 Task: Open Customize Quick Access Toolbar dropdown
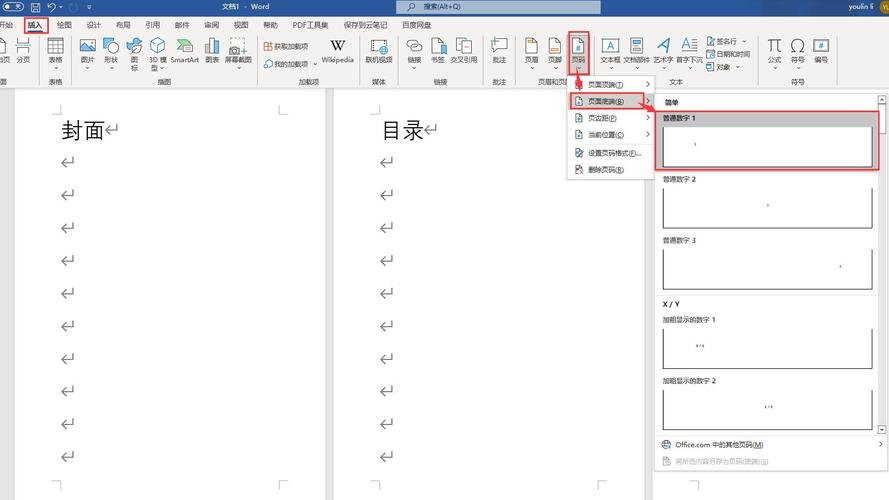click(89, 7)
